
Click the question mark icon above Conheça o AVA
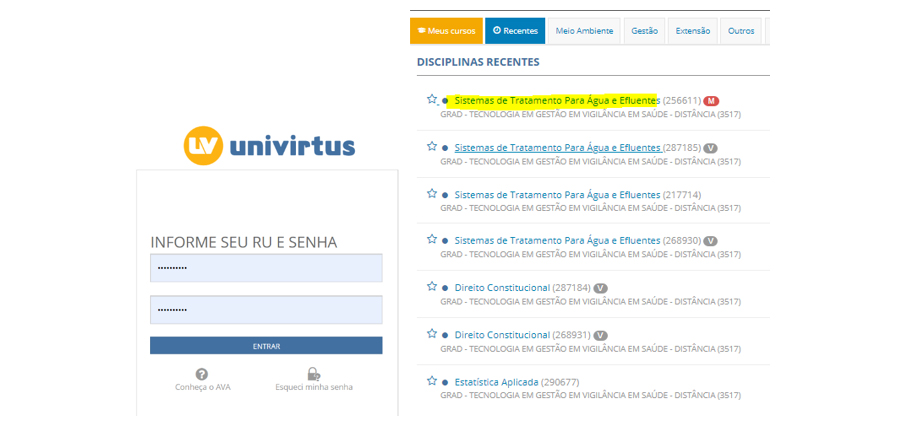click(x=202, y=374)
